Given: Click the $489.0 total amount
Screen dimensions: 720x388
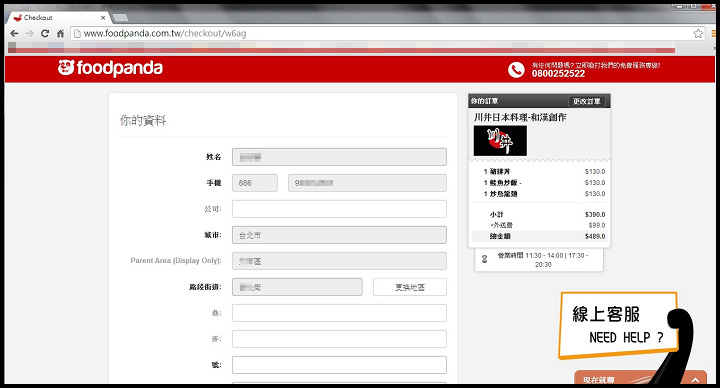Looking at the screenshot, I should coord(595,236).
